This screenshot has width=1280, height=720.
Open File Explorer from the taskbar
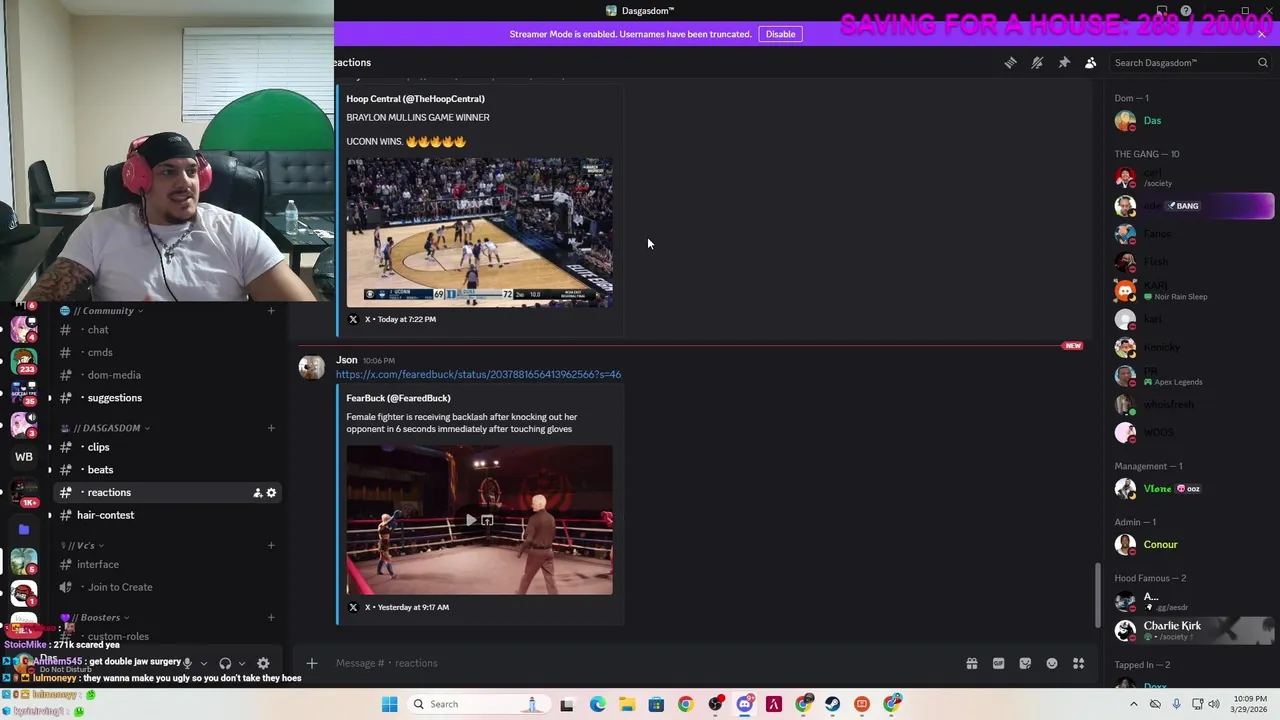coord(627,704)
